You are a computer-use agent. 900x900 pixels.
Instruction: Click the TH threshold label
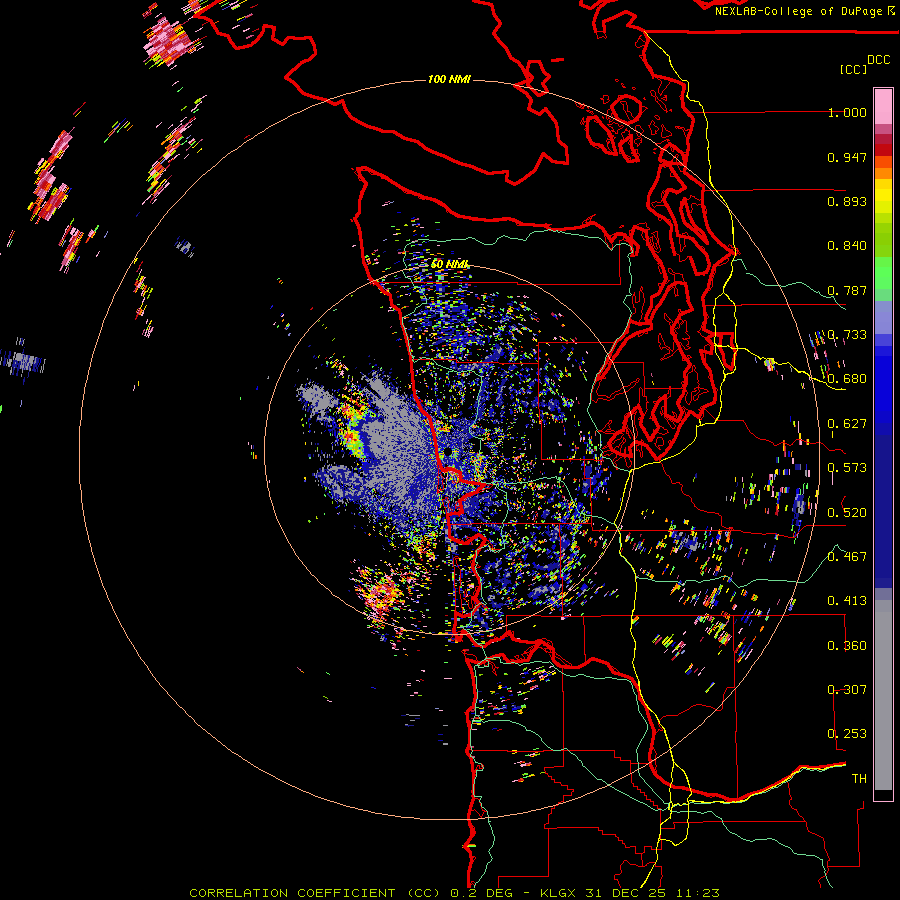(859, 779)
